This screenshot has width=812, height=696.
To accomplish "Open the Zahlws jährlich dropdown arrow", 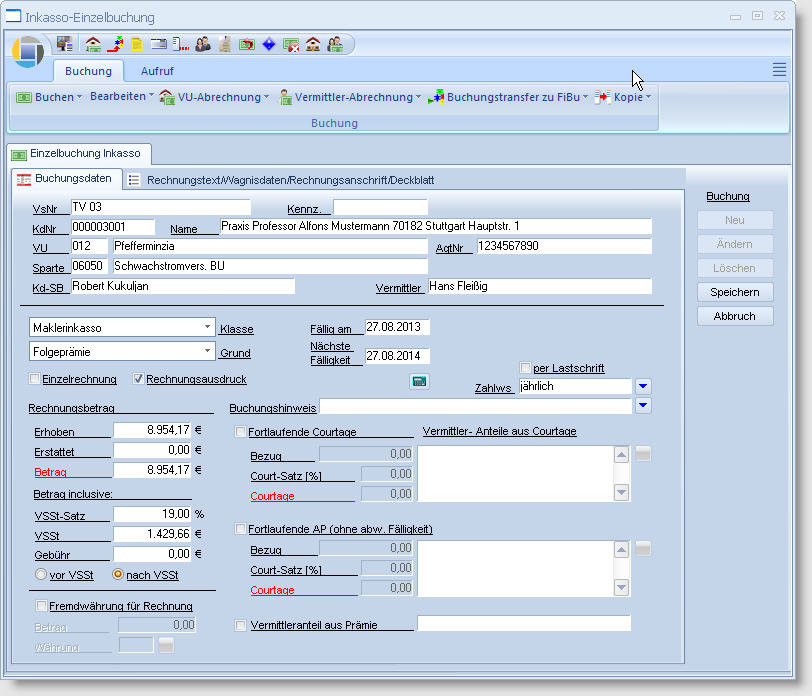I will coord(644,386).
